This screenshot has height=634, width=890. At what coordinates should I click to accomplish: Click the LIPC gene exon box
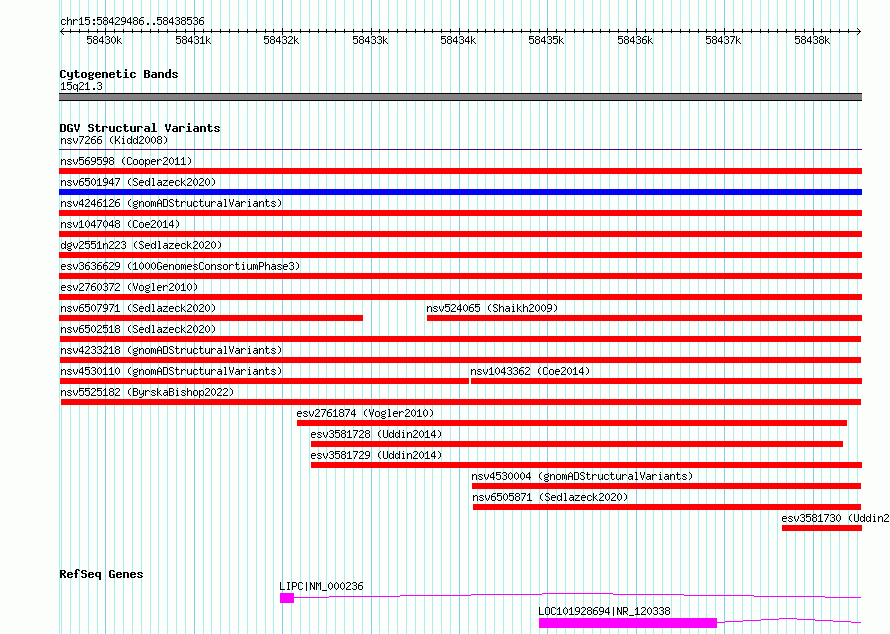click(x=287, y=598)
